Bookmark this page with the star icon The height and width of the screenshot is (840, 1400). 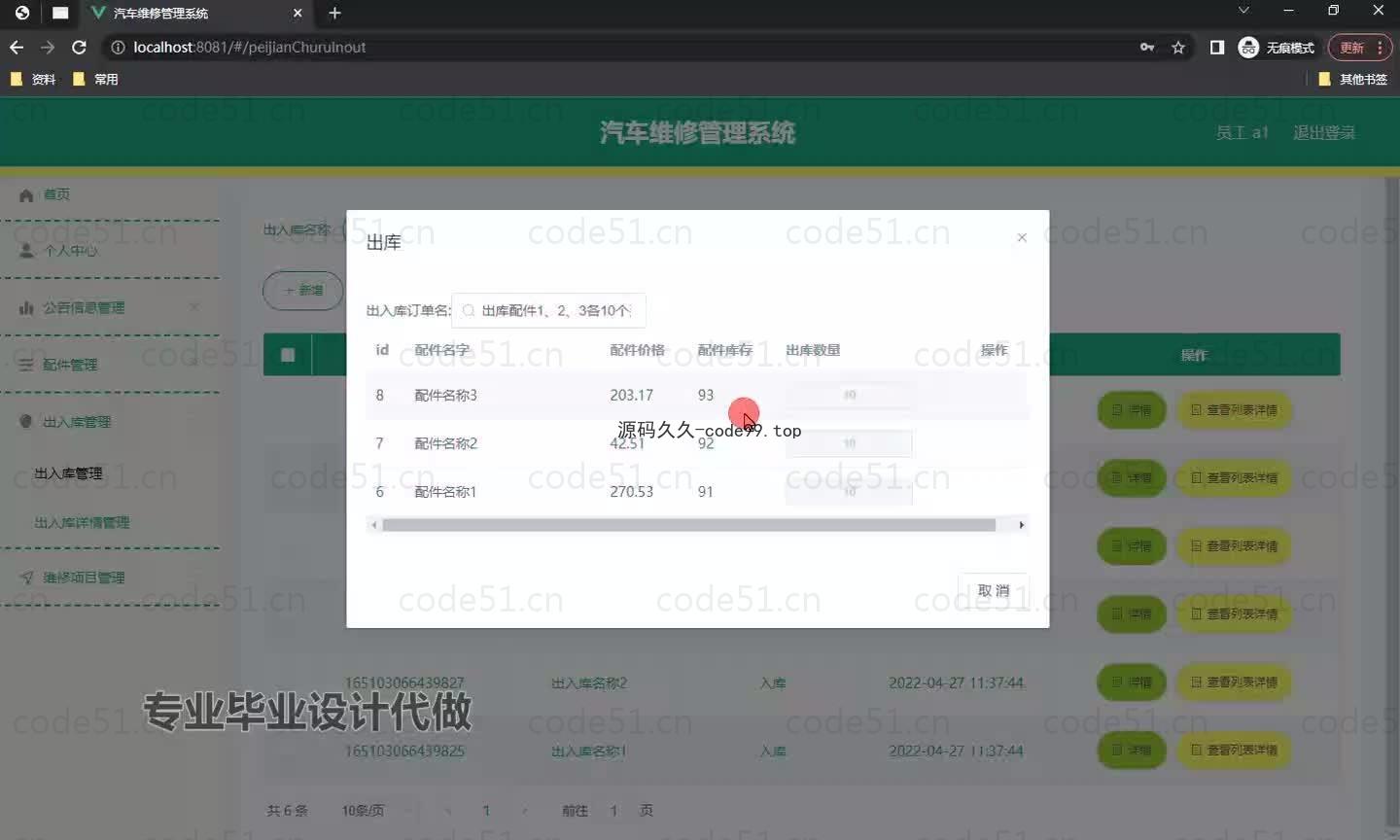(x=1178, y=48)
